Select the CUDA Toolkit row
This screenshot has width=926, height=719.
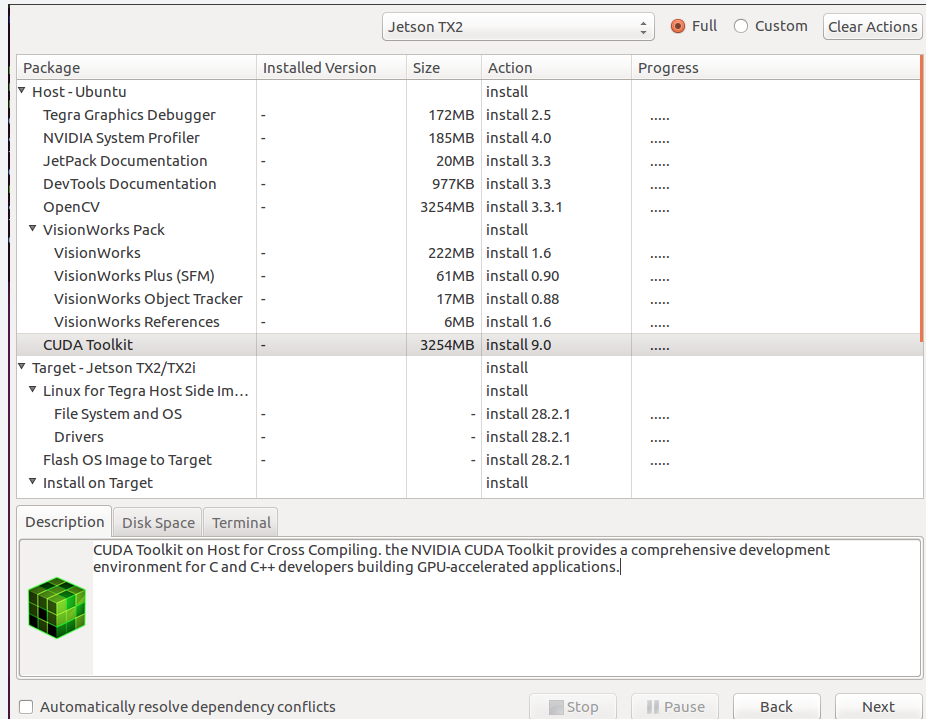click(469, 345)
